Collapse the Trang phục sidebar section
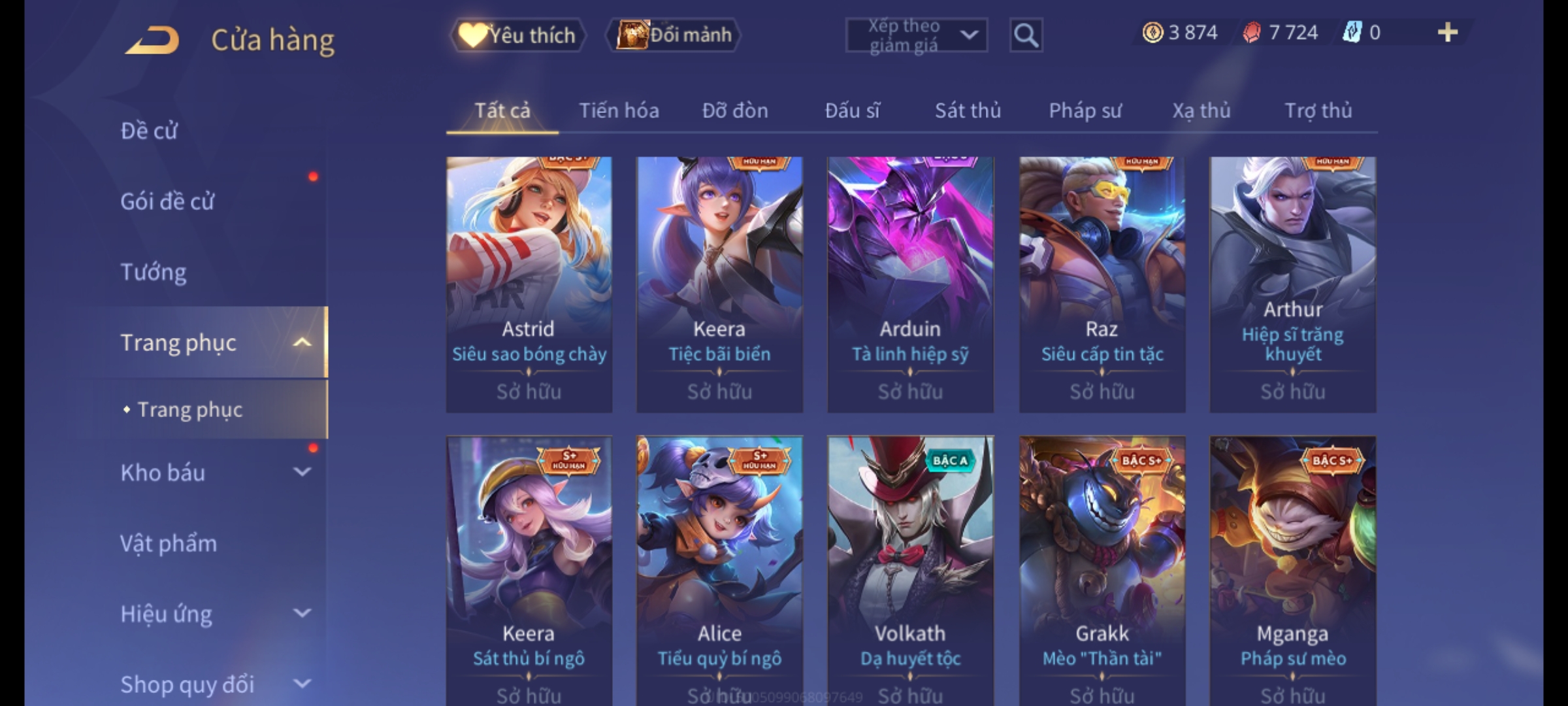This screenshot has height=706, width=1568. pyautogui.click(x=302, y=343)
